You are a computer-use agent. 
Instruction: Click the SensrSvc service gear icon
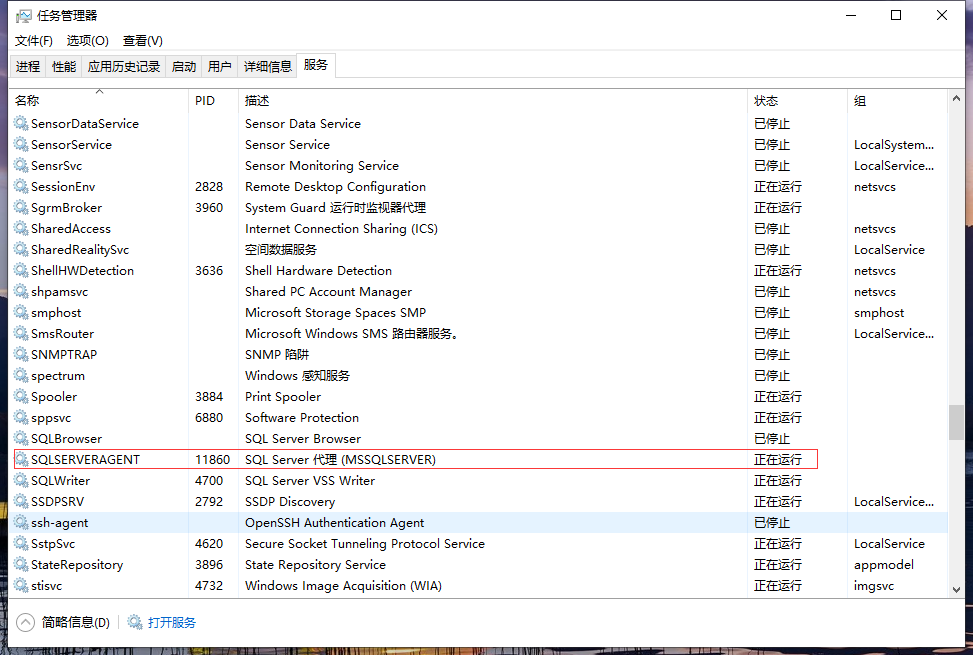[x=21, y=166]
